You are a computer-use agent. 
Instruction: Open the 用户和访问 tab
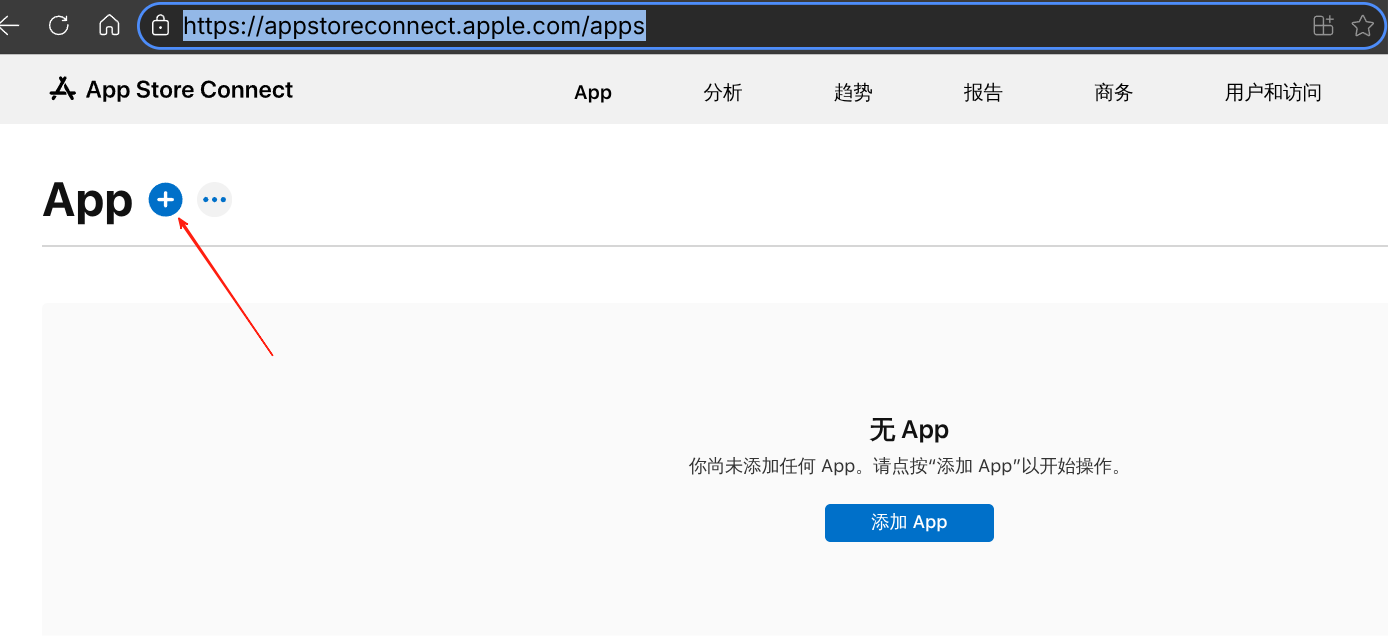point(1273,92)
